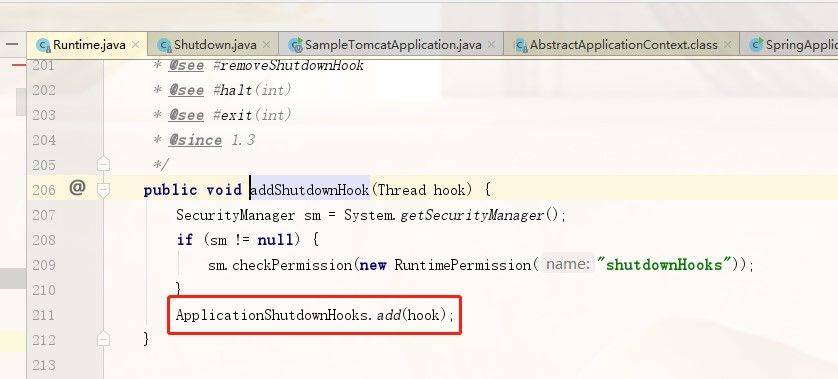Image resolution: width=838 pixels, height=379 pixels.
Task: Click the add(hook) method call
Action: [x=412, y=315]
